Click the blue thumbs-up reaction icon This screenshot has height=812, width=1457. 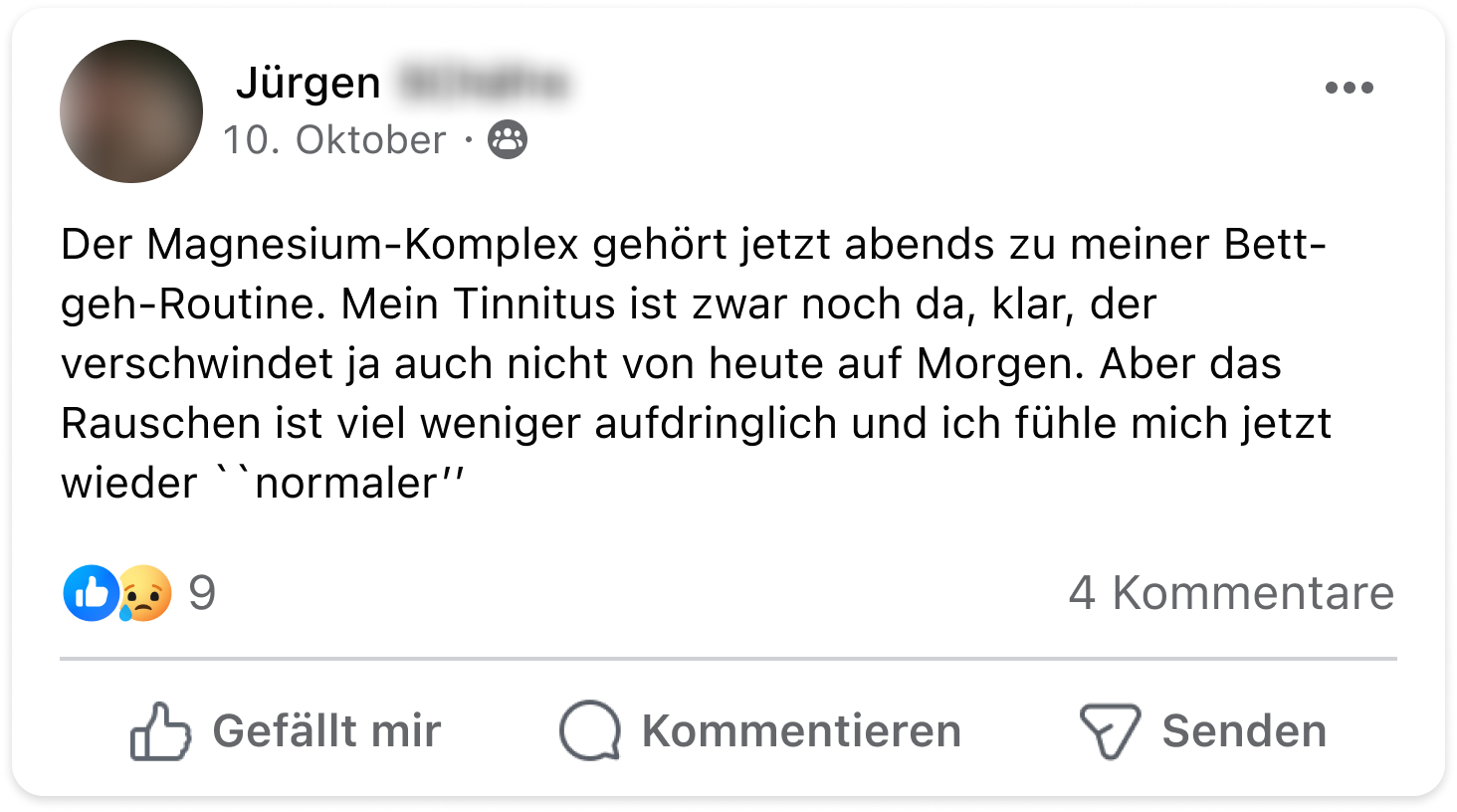91,593
